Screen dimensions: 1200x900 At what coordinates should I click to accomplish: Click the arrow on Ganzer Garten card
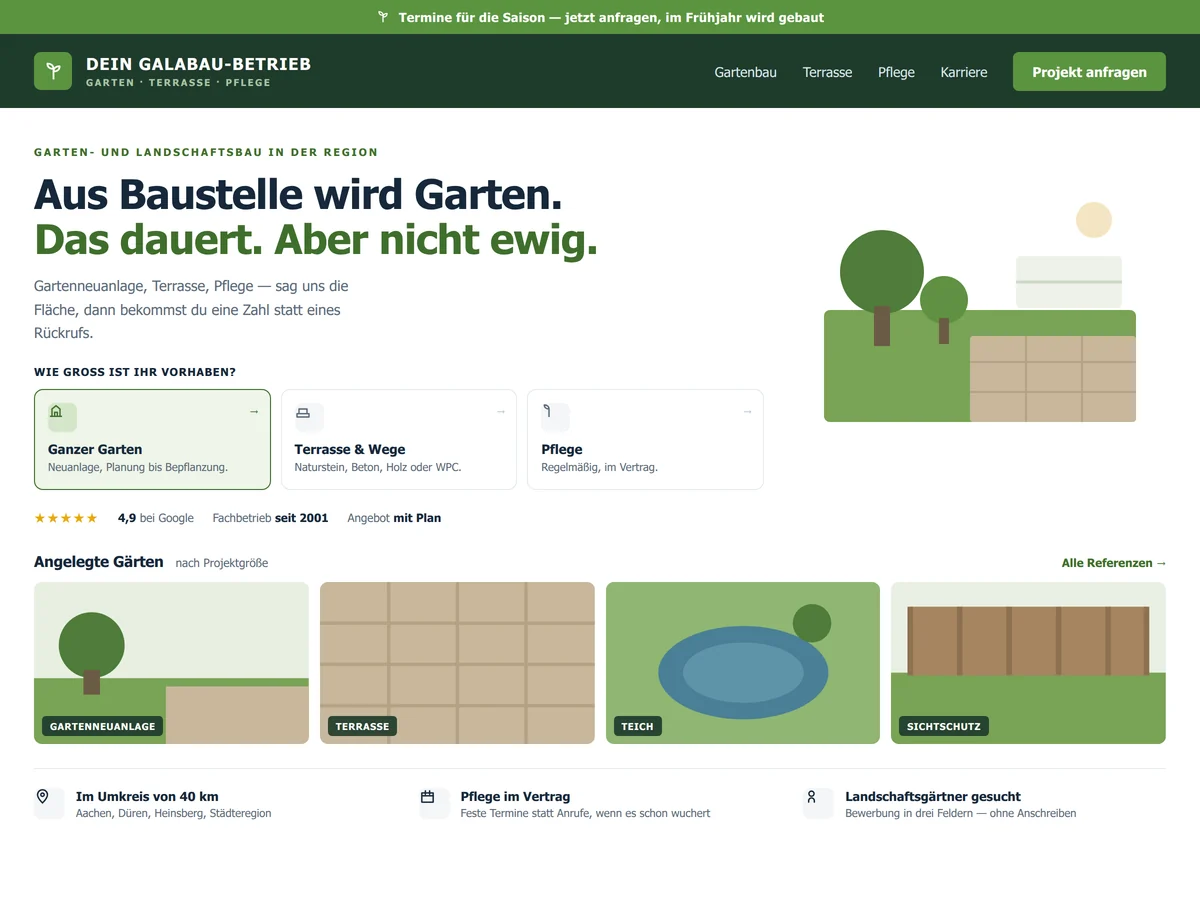(x=254, y=411)
